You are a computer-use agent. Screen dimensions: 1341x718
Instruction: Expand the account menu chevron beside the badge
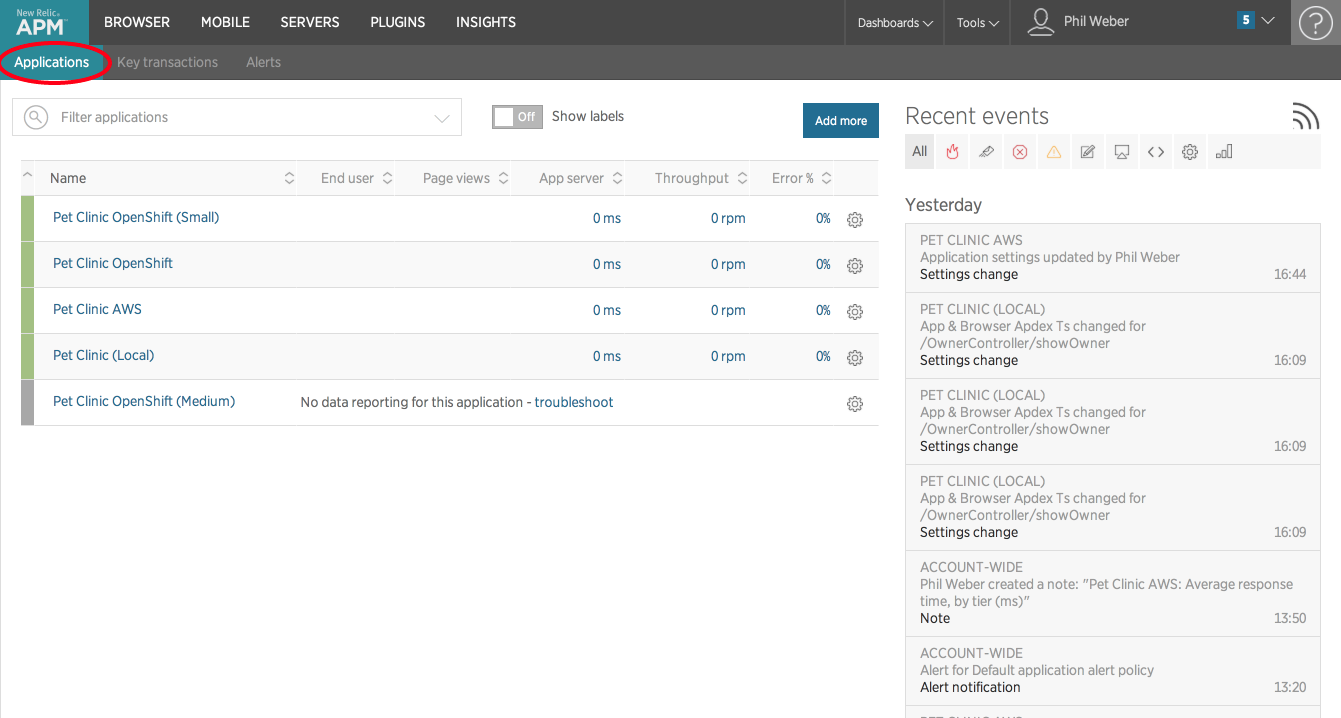pyautogui.click(x=1268, y=20)
